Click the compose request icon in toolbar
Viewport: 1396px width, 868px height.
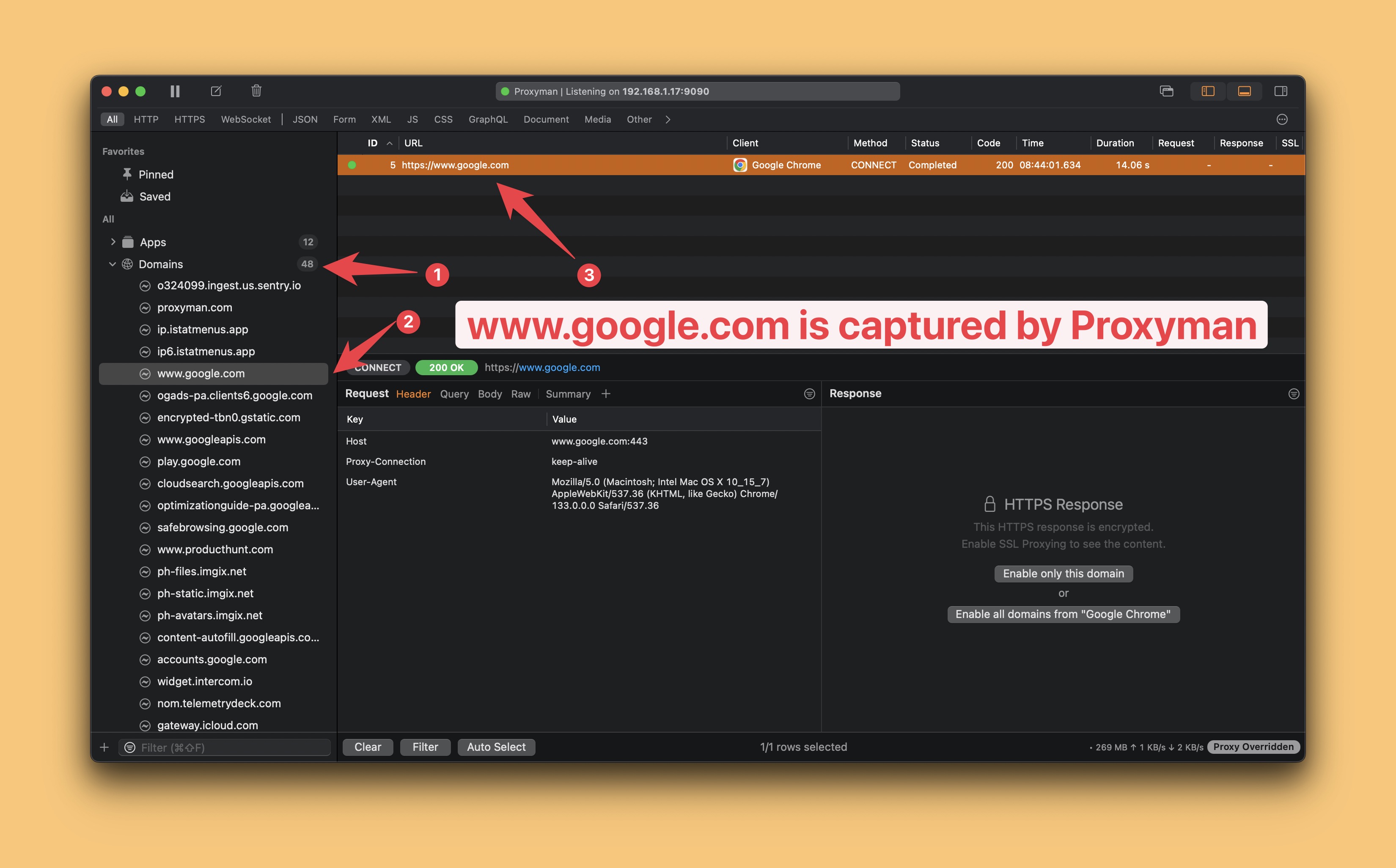217,91
